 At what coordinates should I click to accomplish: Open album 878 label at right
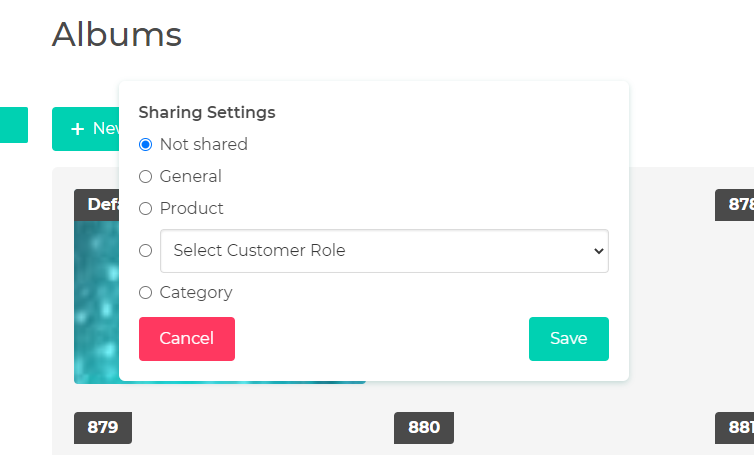pos(734,205)
